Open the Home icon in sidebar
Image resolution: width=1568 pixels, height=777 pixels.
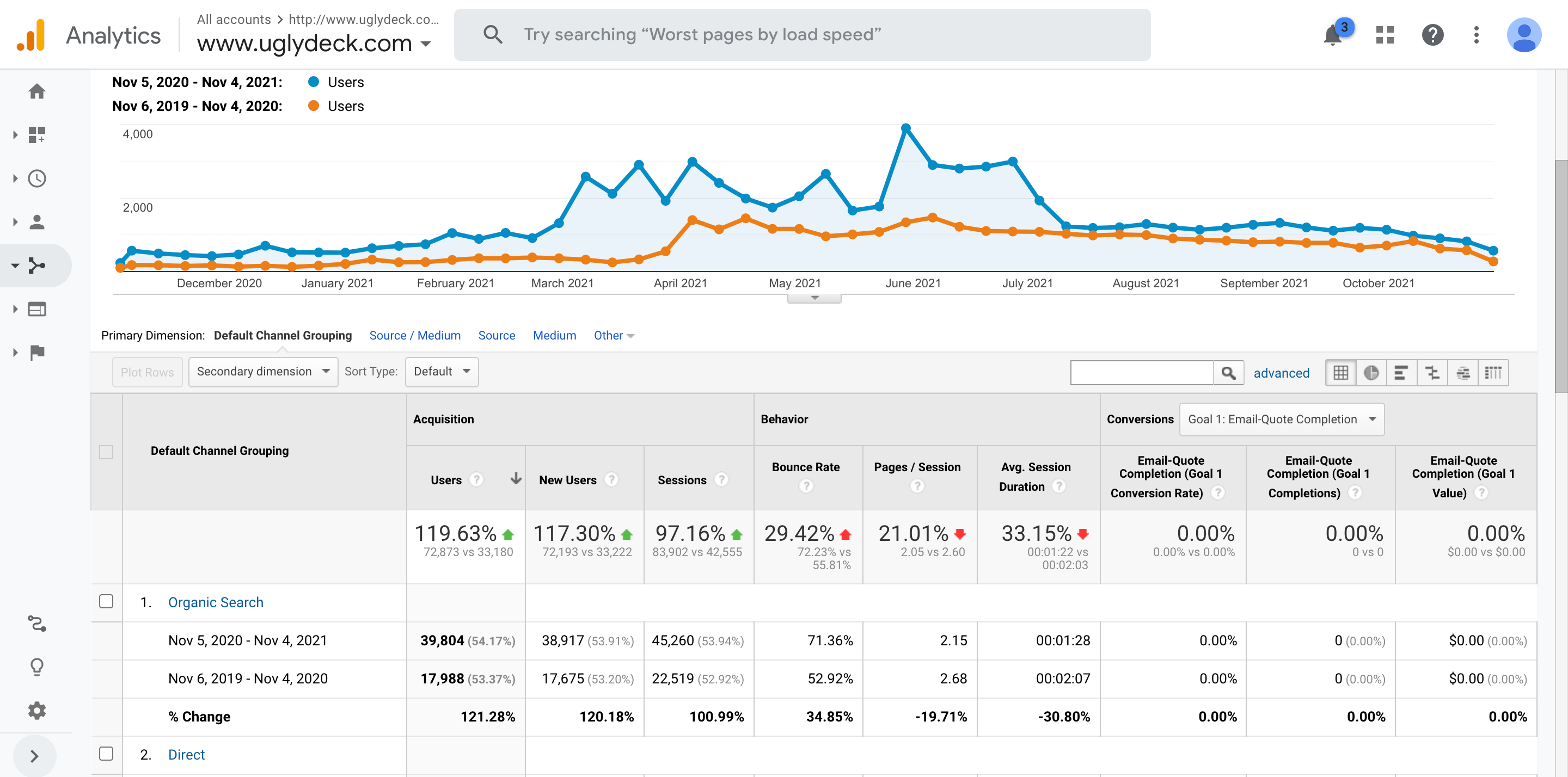(x=37, y=91)
